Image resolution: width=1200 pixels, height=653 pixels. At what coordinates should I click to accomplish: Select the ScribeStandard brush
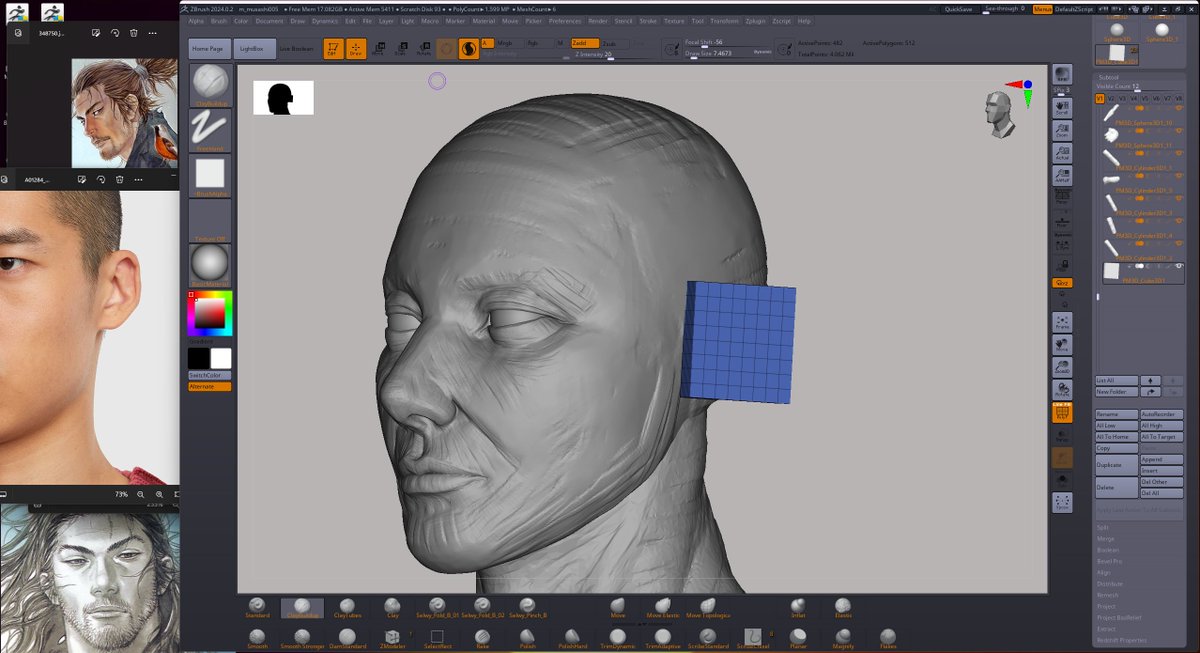coord(708,639)
